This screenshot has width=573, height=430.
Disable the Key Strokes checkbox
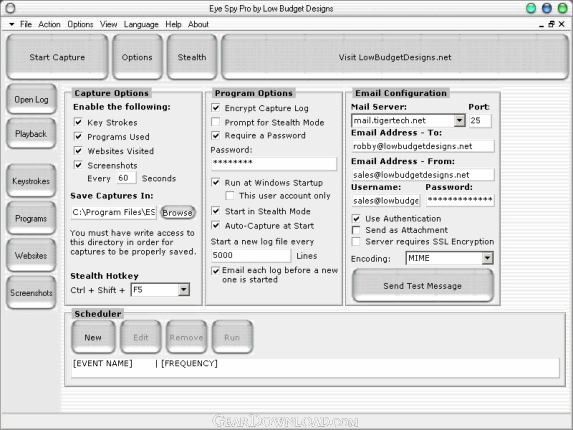coord(78,122)
